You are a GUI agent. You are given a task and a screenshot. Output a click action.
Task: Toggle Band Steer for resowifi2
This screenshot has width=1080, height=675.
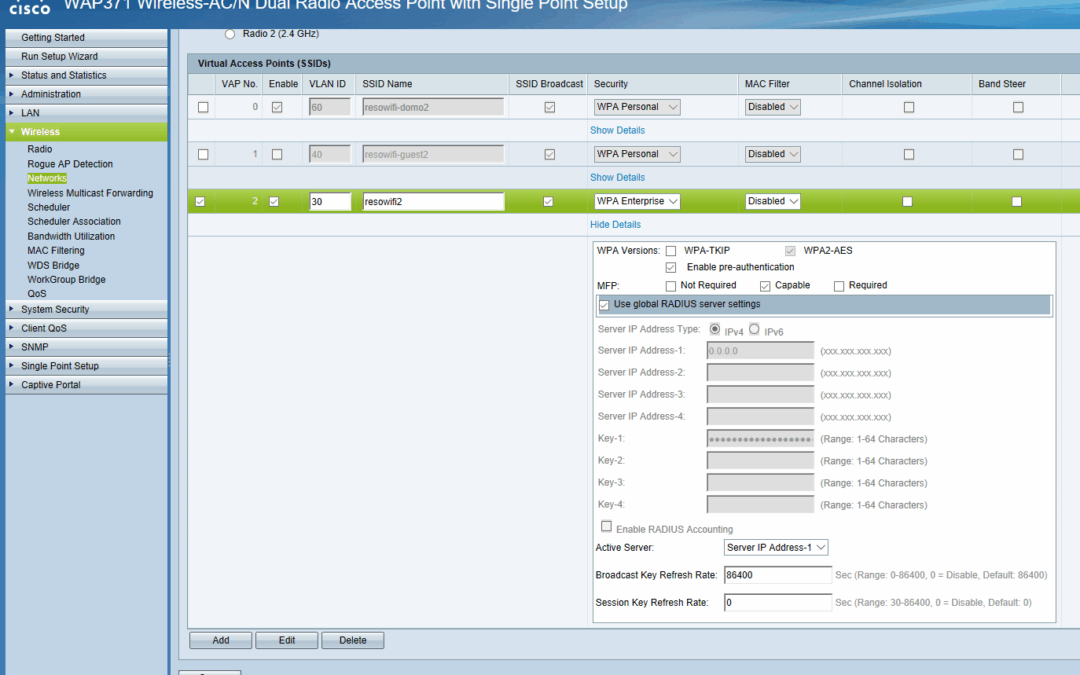point(1017,202)
